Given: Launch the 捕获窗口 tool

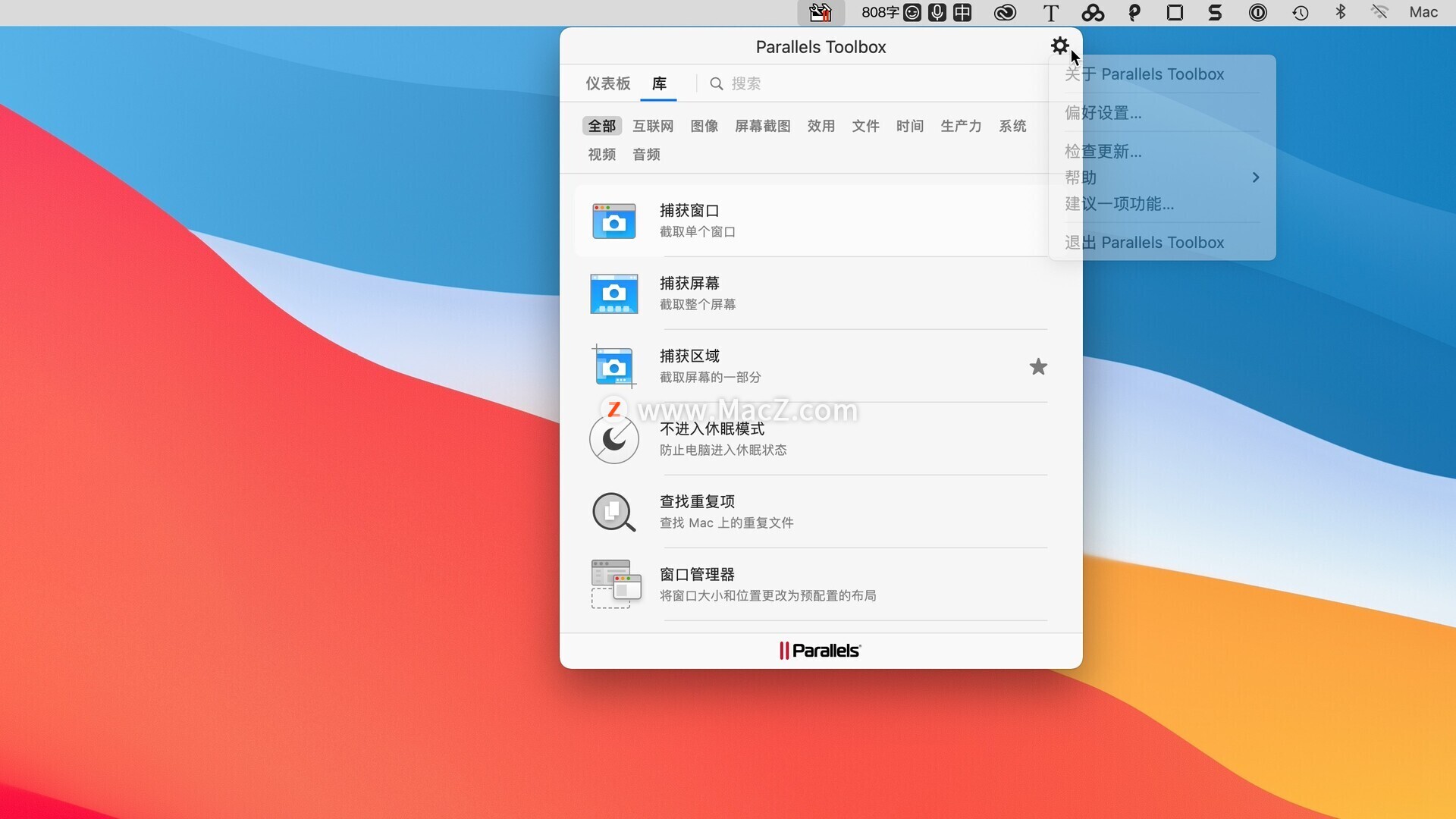Looking at the screenshot, I should (811, 221).
